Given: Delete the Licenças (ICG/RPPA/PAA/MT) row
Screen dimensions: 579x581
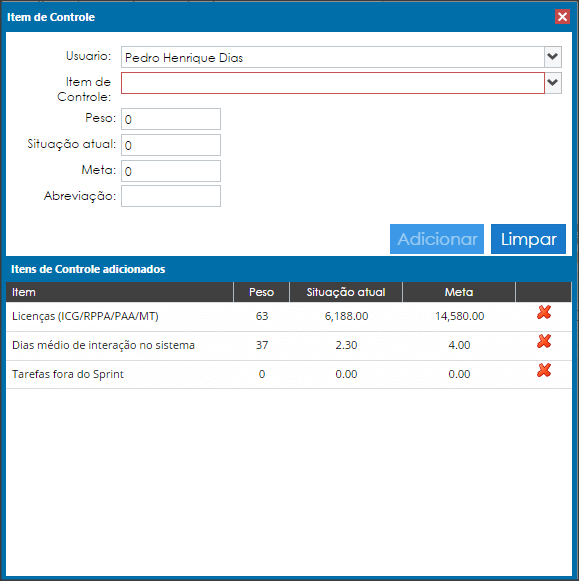Looking at the screenshot, I should (544, 312).
